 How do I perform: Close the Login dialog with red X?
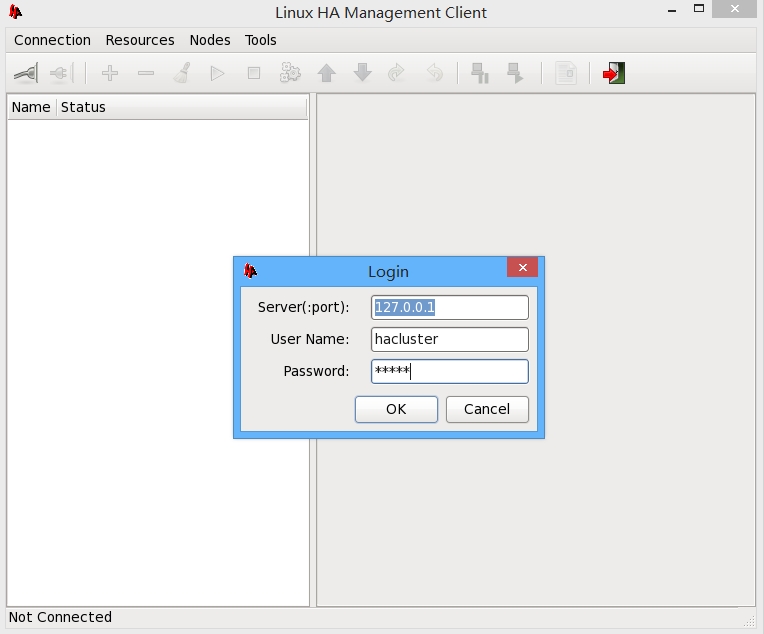pyautogui.click(x=522, y=268)
